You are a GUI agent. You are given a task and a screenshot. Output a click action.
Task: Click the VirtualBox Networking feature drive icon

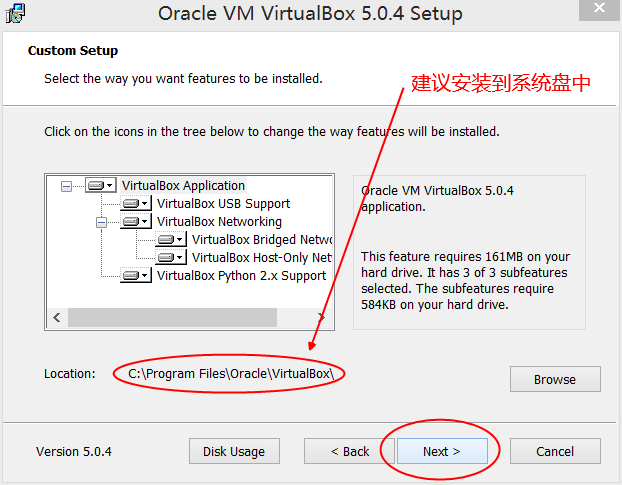click(136, 222)
